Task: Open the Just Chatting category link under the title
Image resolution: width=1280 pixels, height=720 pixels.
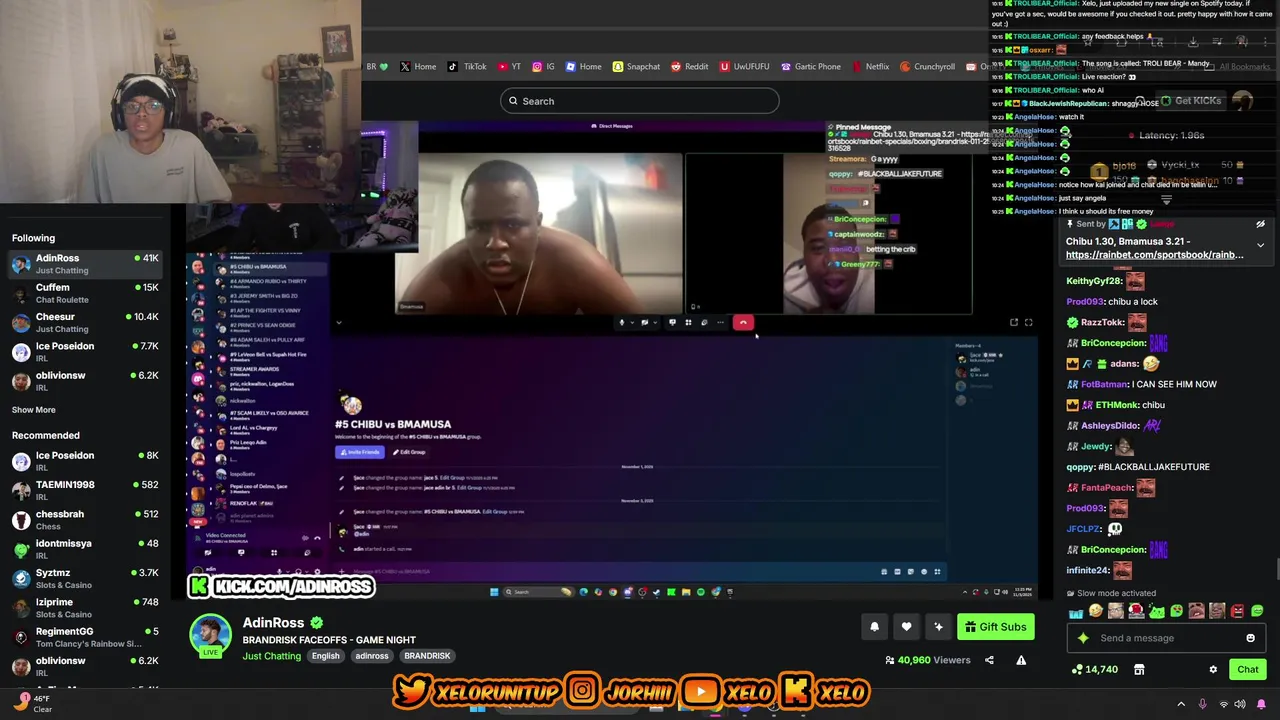Action: (x=271, y=656)
